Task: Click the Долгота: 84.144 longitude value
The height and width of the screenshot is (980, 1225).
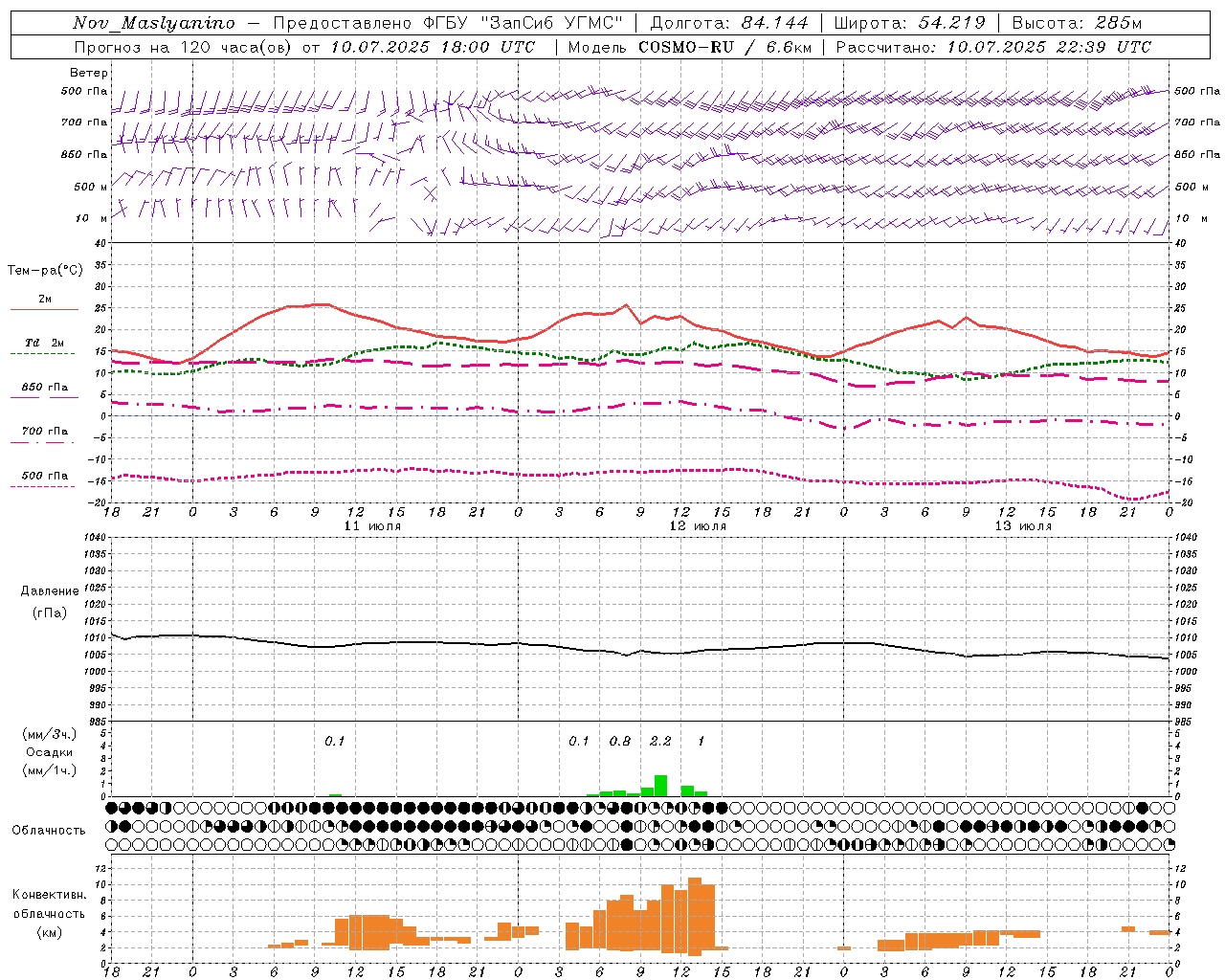Action: 729,23
